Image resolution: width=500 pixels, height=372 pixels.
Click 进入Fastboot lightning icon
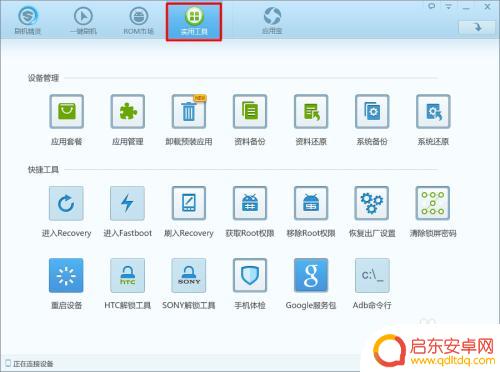pos(127,203)
